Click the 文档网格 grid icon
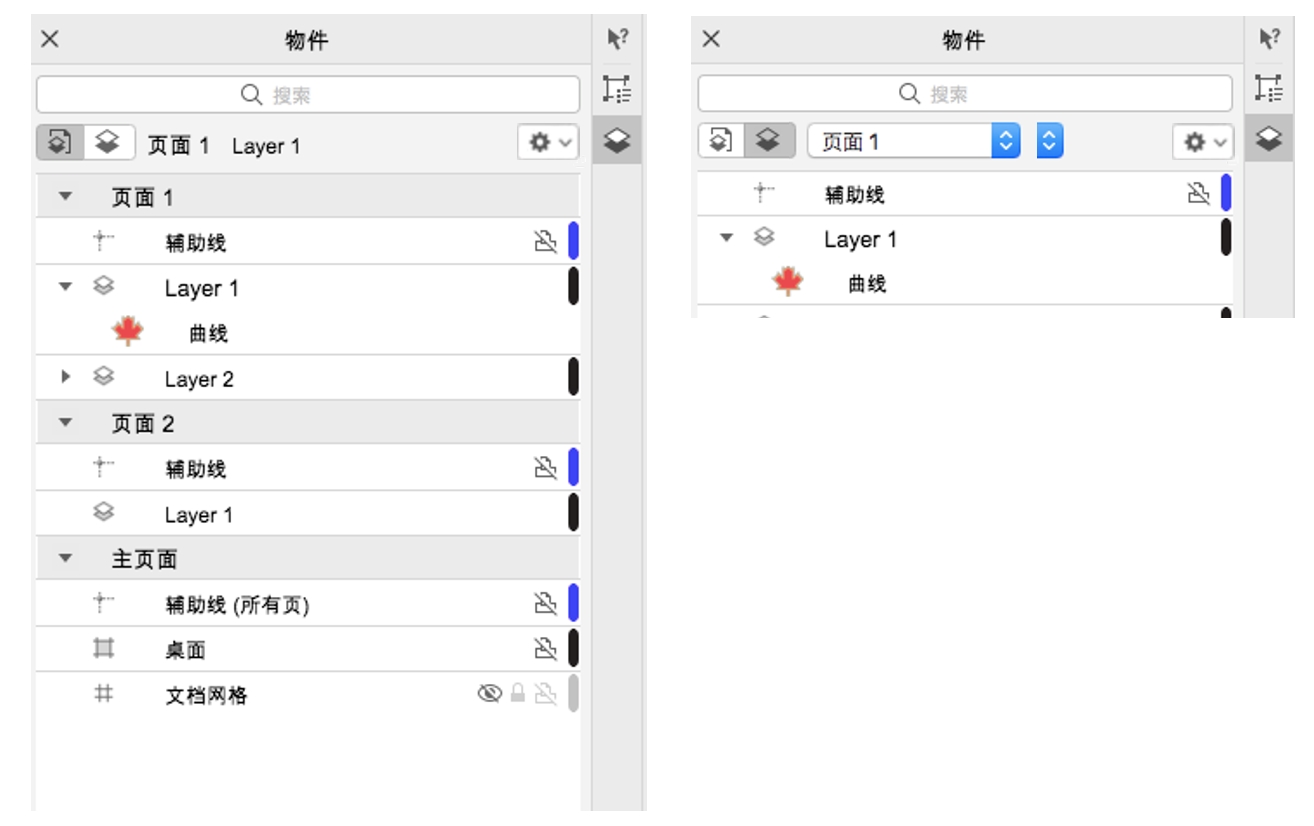Screen dimensions: 1314x826 (103, 694)
